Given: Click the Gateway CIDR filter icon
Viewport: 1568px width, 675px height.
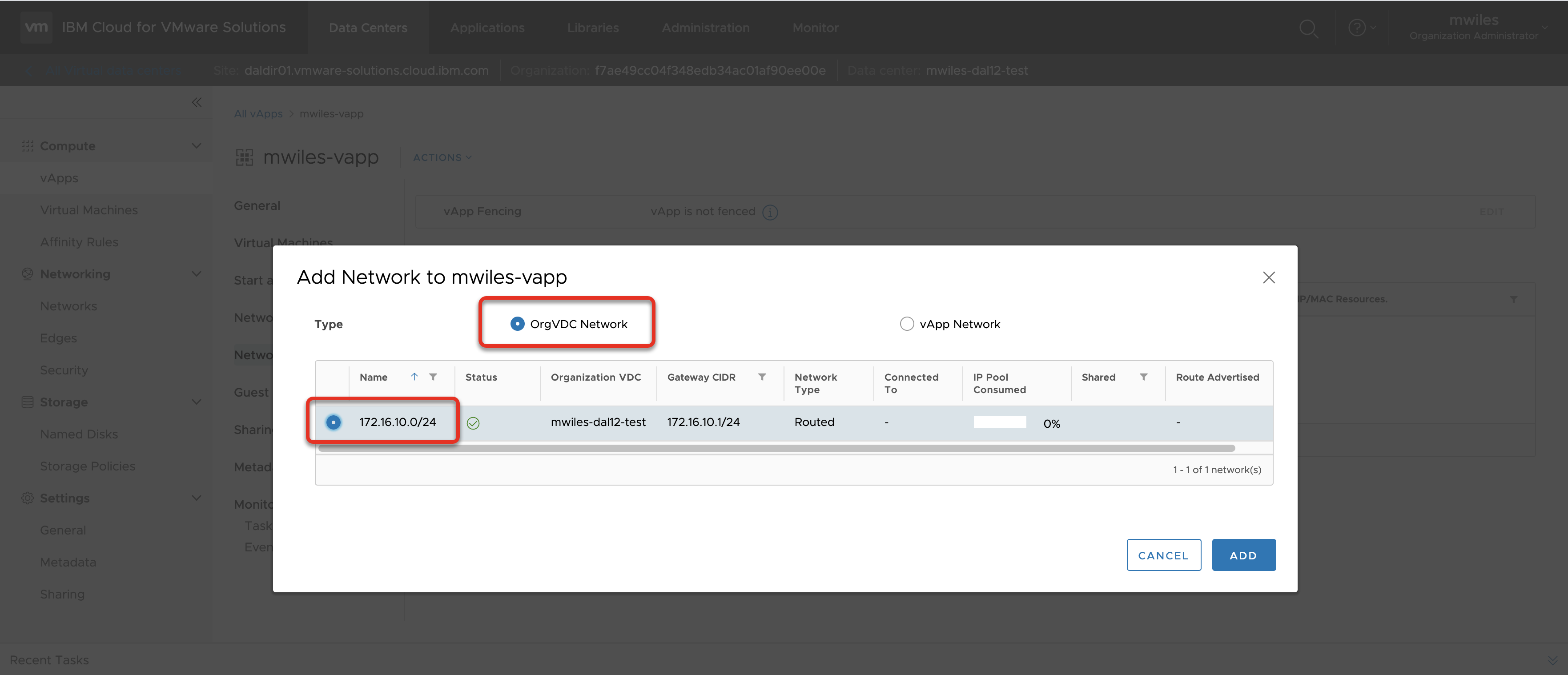Looking at the screenshot, I should 761,378.
